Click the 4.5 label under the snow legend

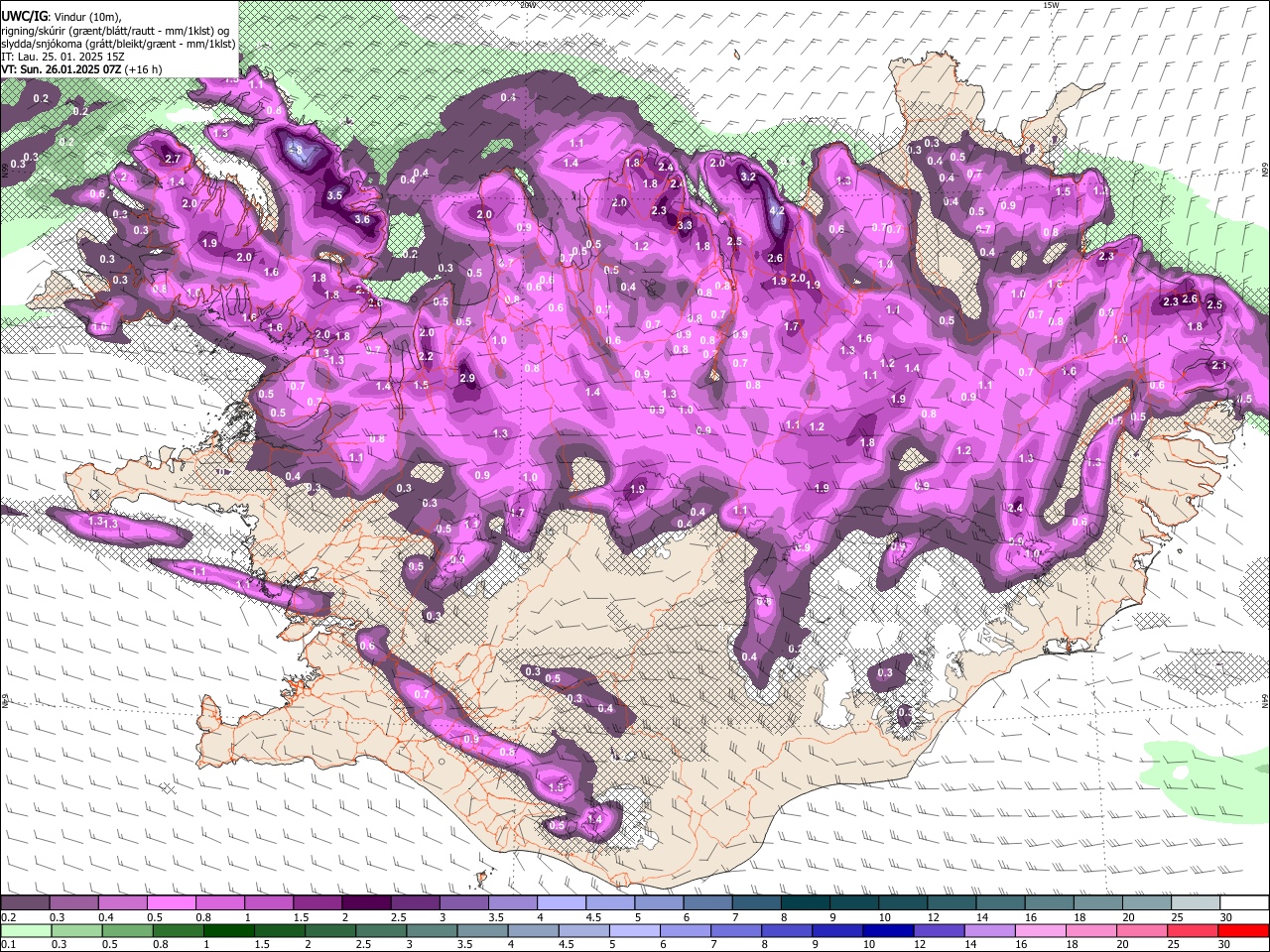592,917
